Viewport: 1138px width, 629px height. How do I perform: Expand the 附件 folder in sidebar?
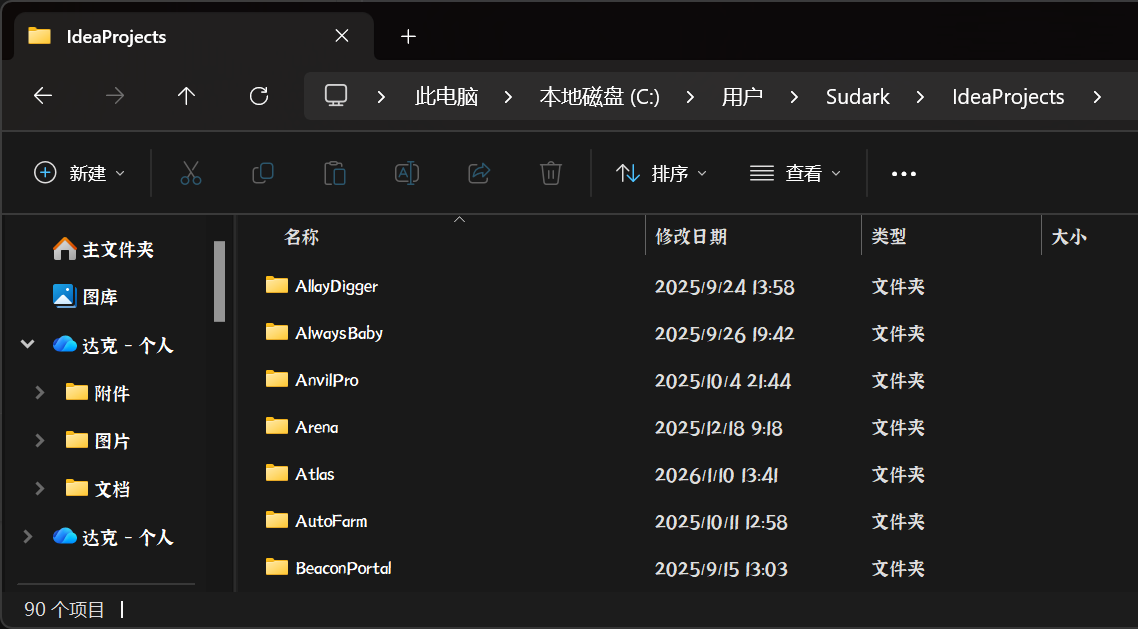[40, 393]
